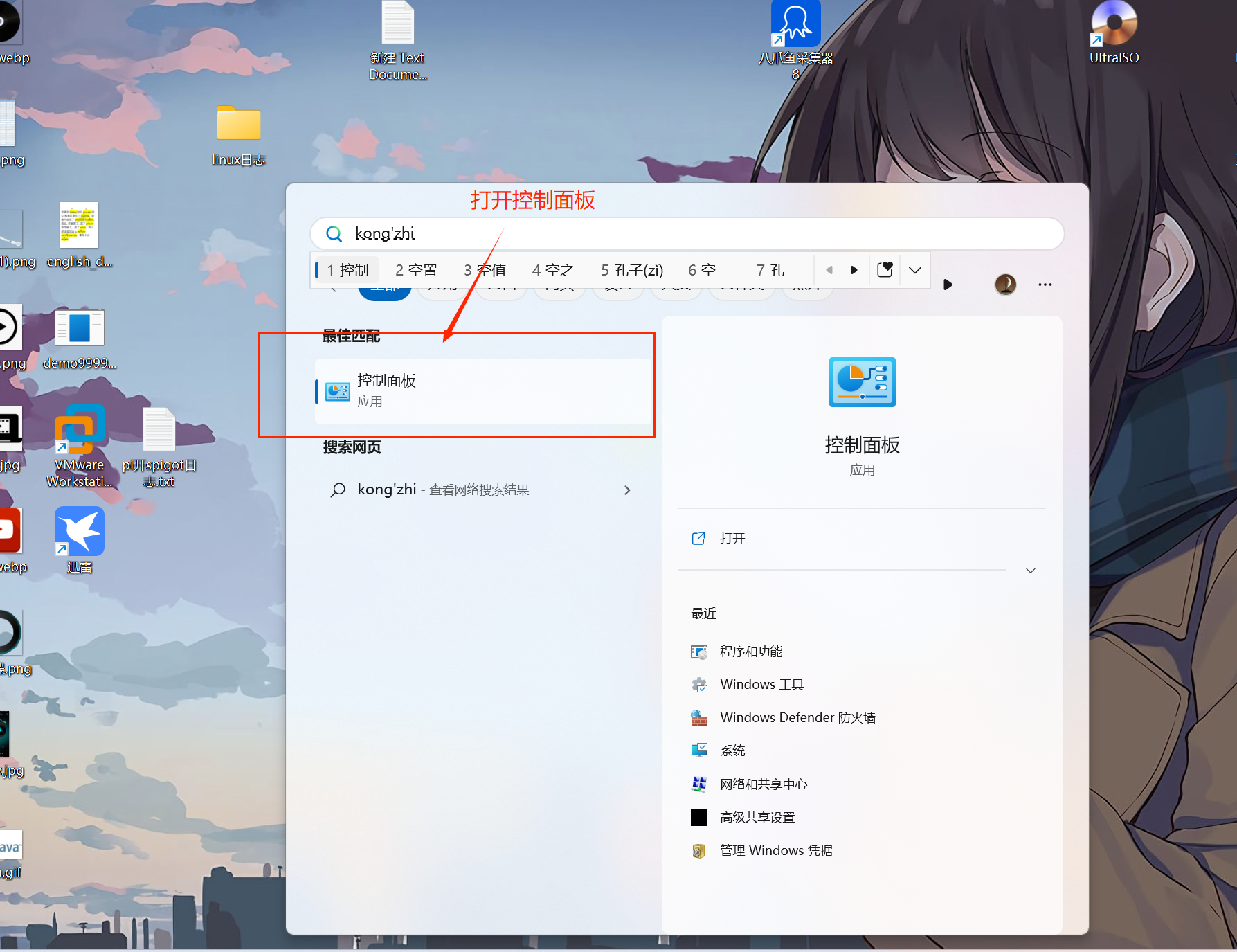The height and width of the screenshot is (952, 1237).
Task: Open the 控制面板 best match result
Action: pos(483,391)
